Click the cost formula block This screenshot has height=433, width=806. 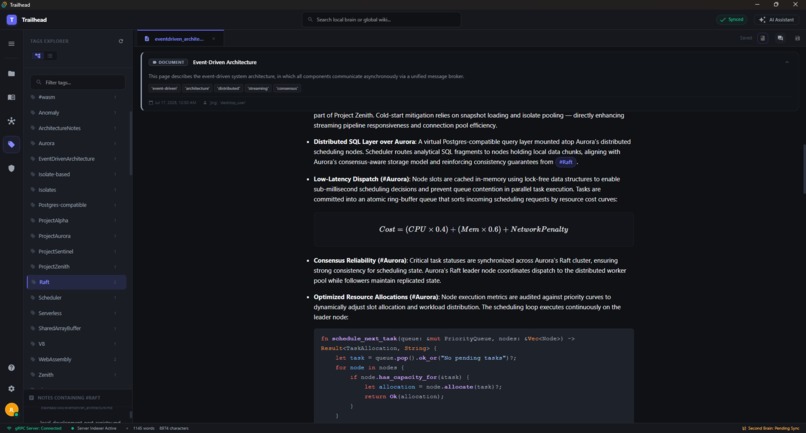point(473,229)
